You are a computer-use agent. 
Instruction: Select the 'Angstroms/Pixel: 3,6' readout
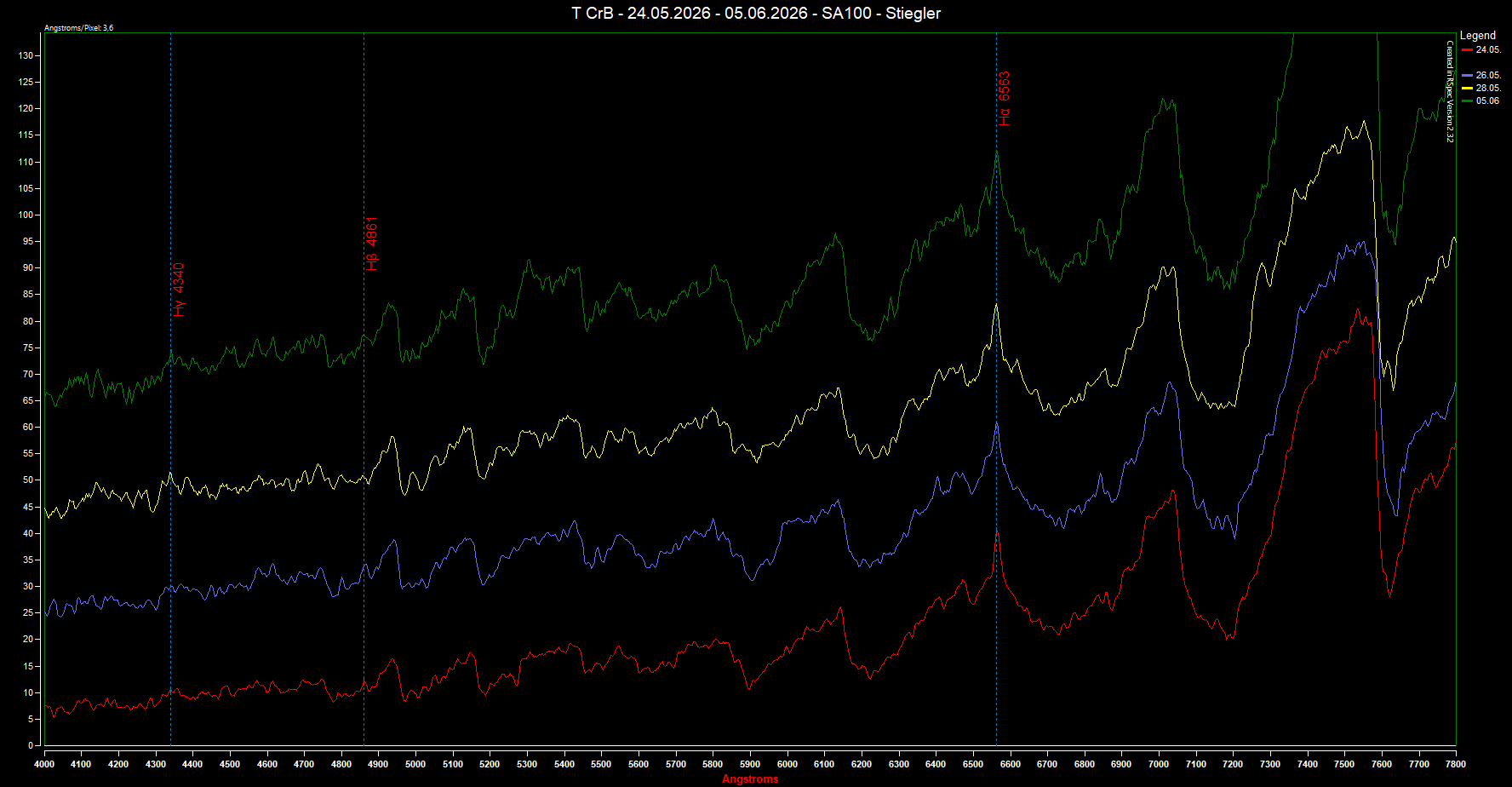[x=79, y=28]
